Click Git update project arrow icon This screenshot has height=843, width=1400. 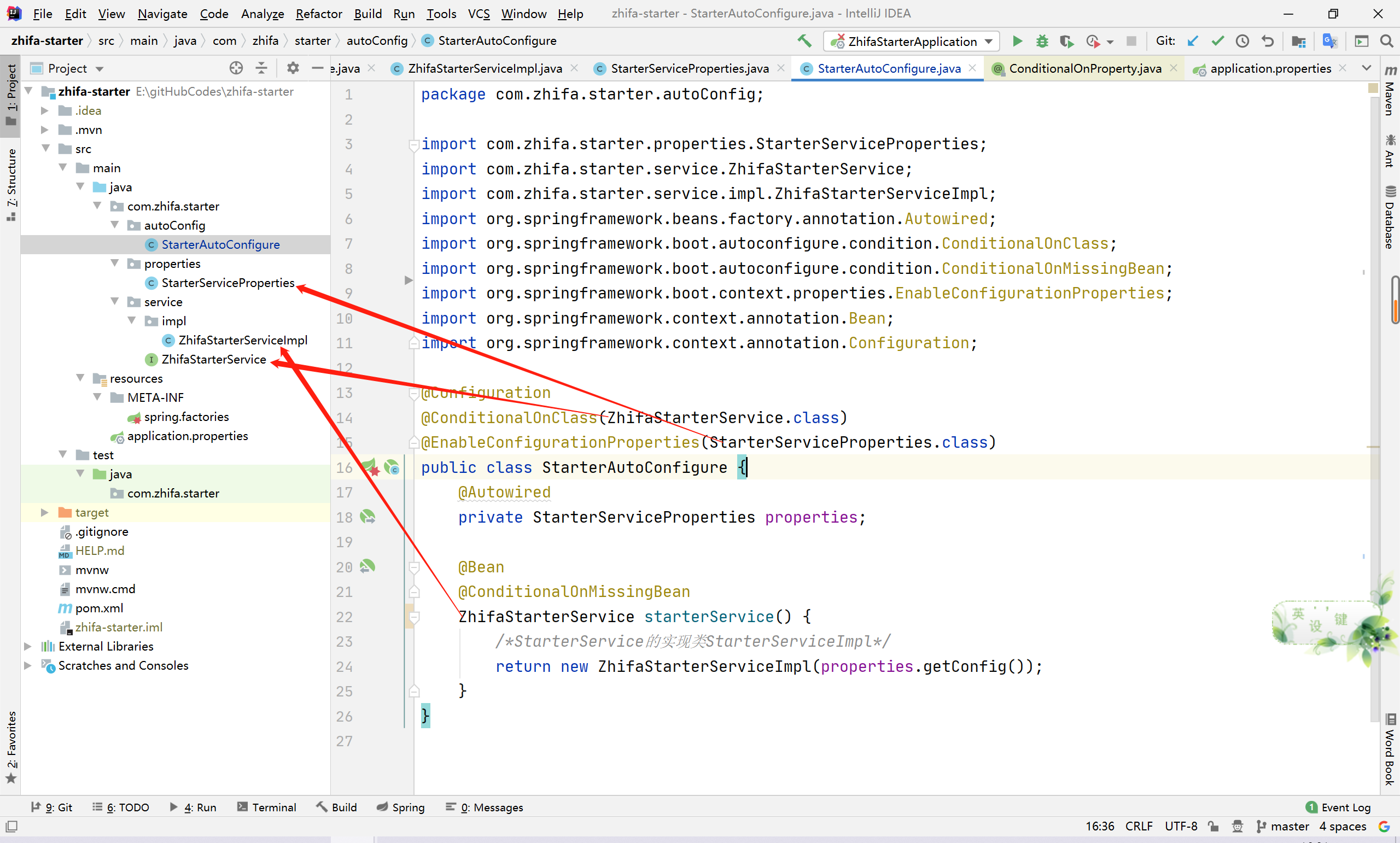tap(1193, 41)
